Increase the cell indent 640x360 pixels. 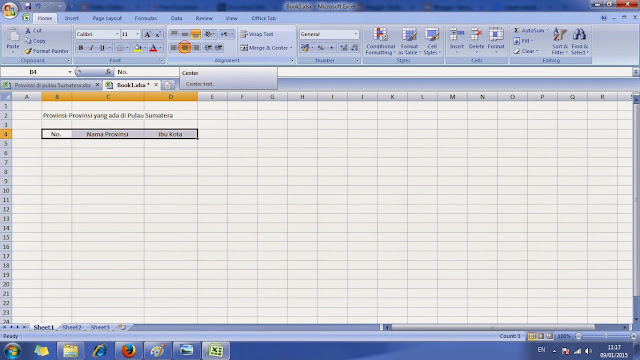219,48
